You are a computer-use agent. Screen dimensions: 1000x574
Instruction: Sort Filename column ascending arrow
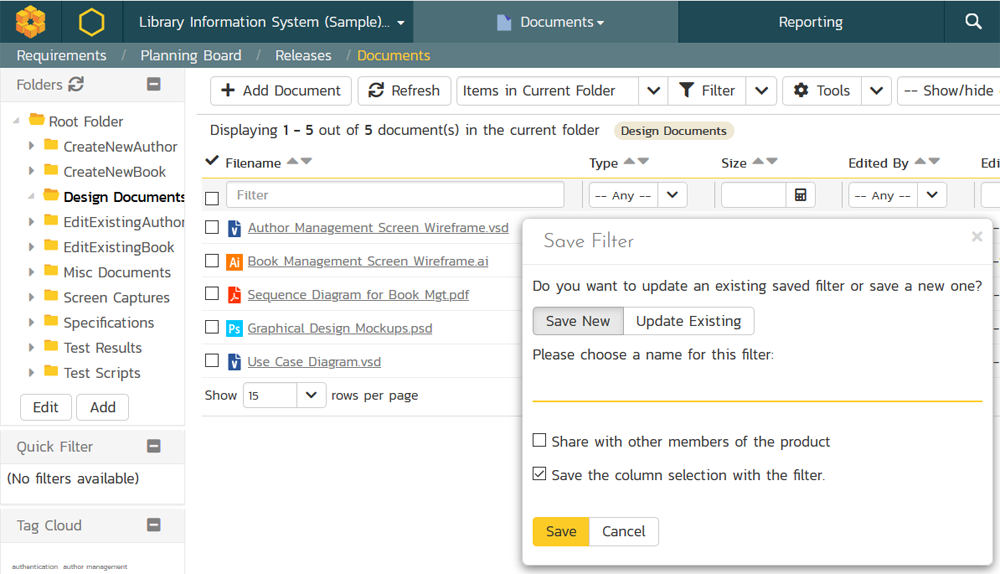pyautogui.click(x=292, y=161)
